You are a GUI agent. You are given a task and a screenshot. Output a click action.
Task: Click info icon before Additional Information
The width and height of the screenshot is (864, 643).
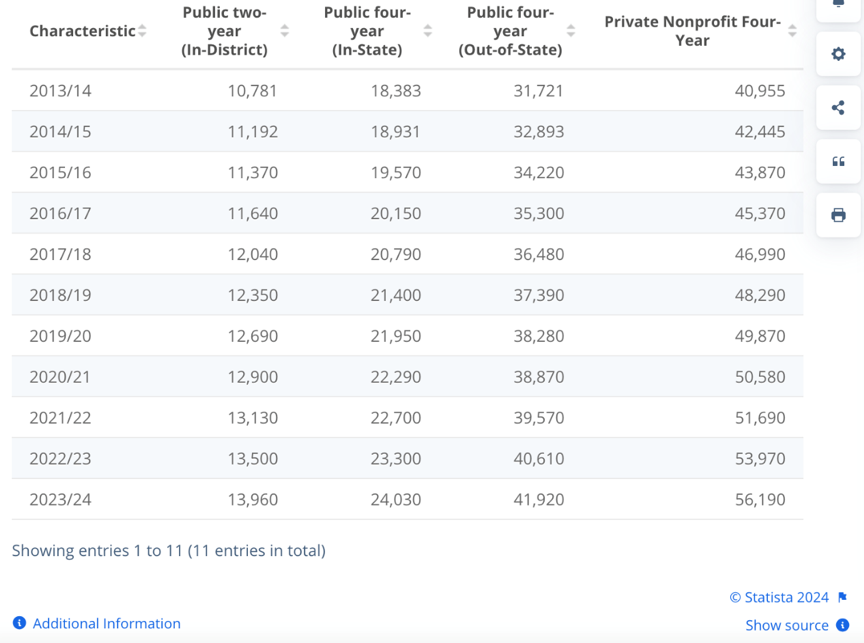tap(19, 623)
